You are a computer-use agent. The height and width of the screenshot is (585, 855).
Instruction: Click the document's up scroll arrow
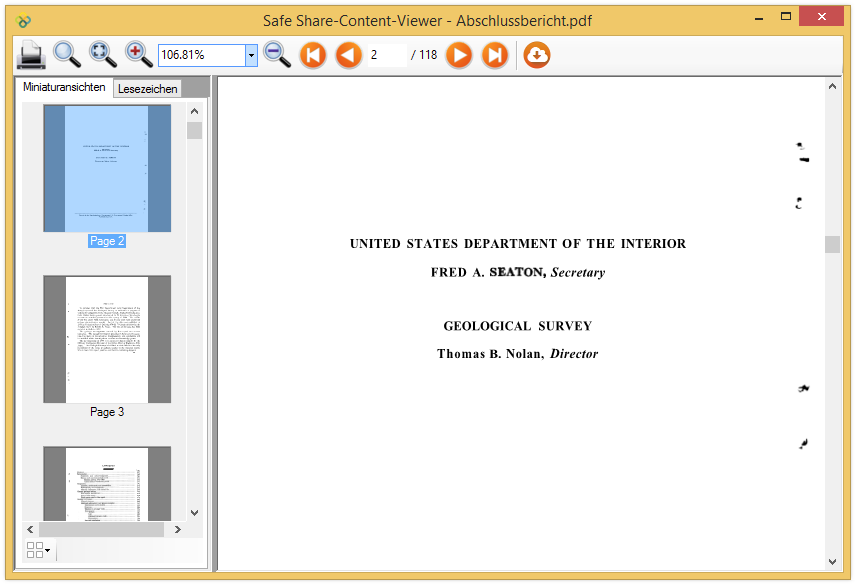tap(832, 86)
